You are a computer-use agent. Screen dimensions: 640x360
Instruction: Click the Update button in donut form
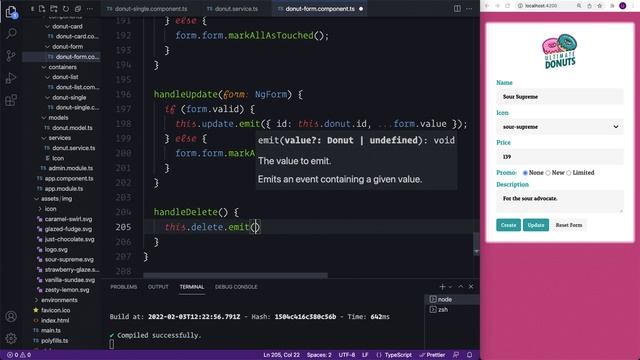click(x=536, y=225)
